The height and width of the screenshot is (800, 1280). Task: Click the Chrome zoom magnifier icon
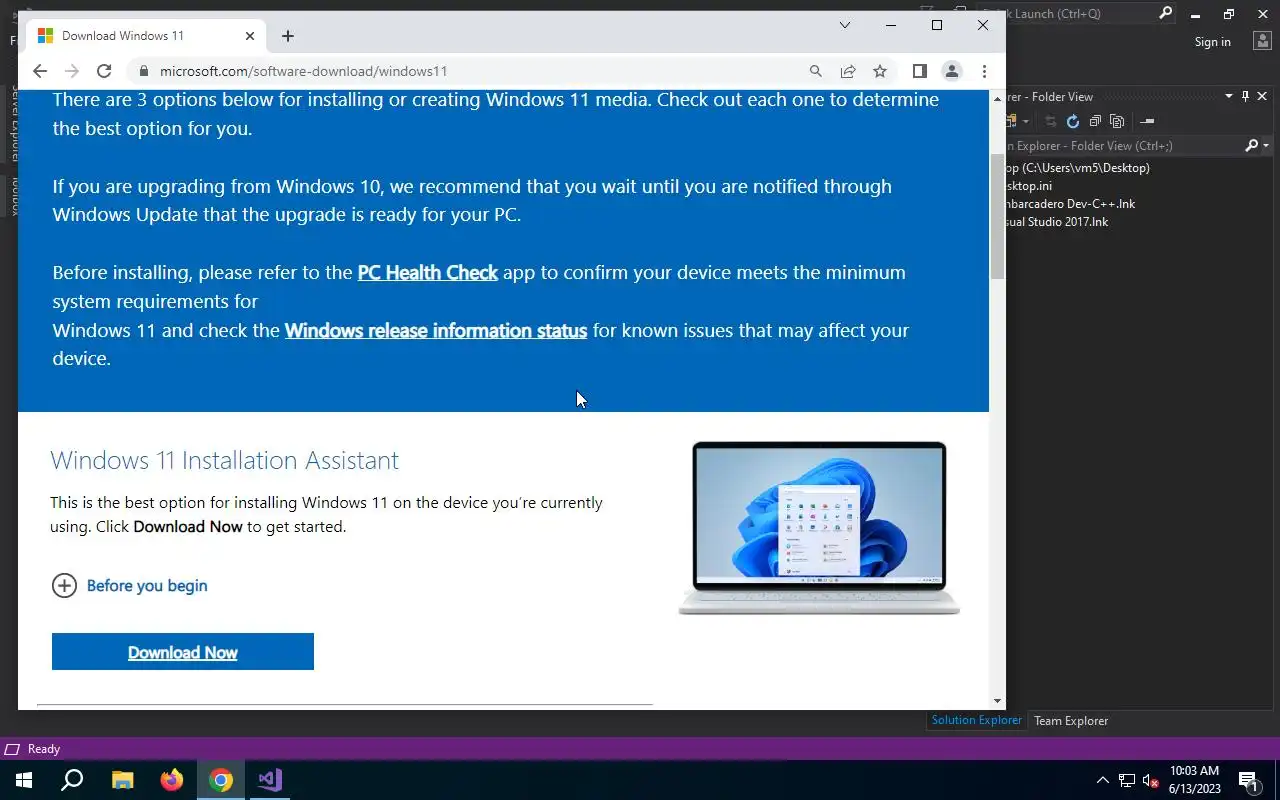click(x=816, y=71)
